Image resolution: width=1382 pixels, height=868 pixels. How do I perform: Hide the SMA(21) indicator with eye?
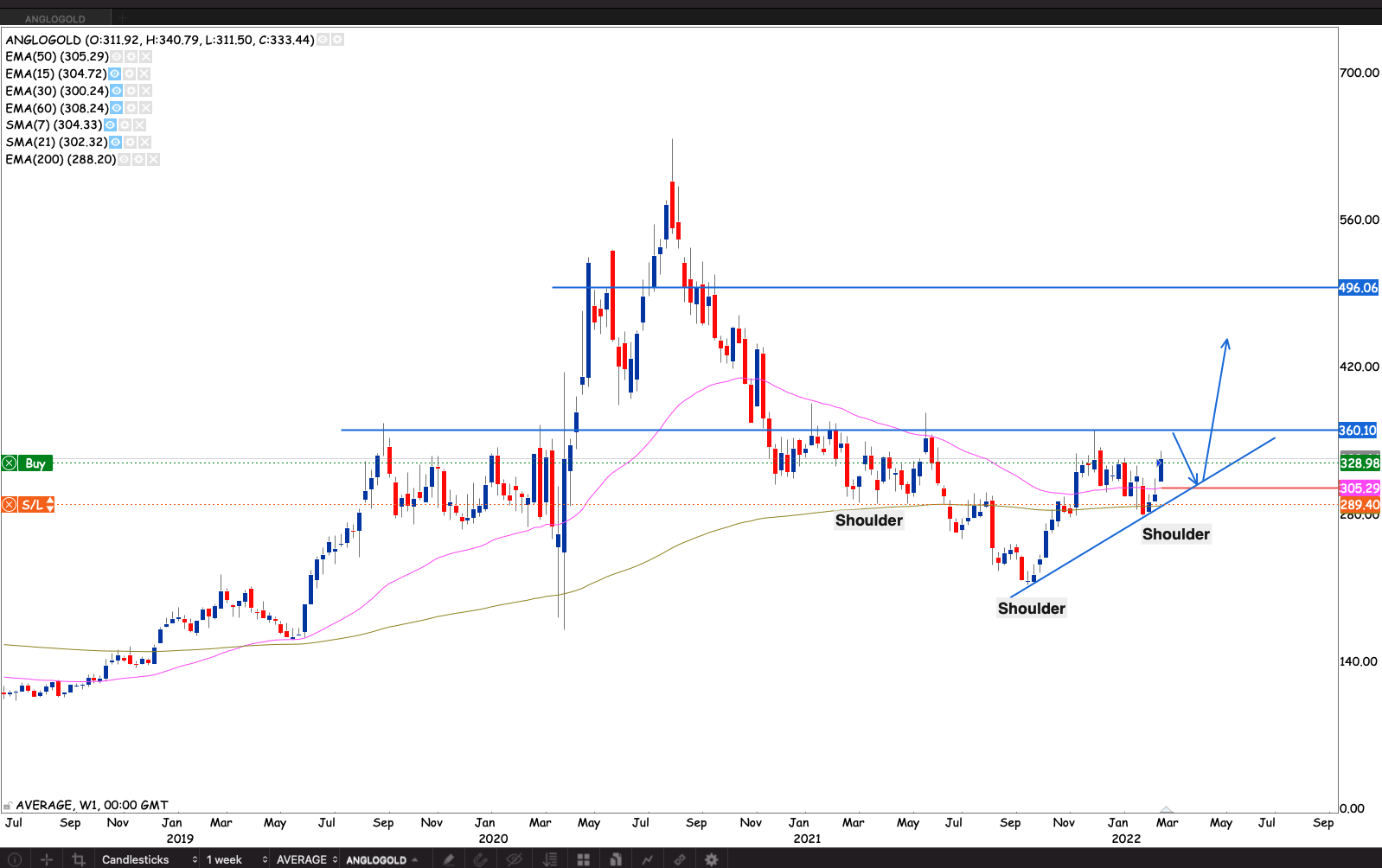point(115,143)
